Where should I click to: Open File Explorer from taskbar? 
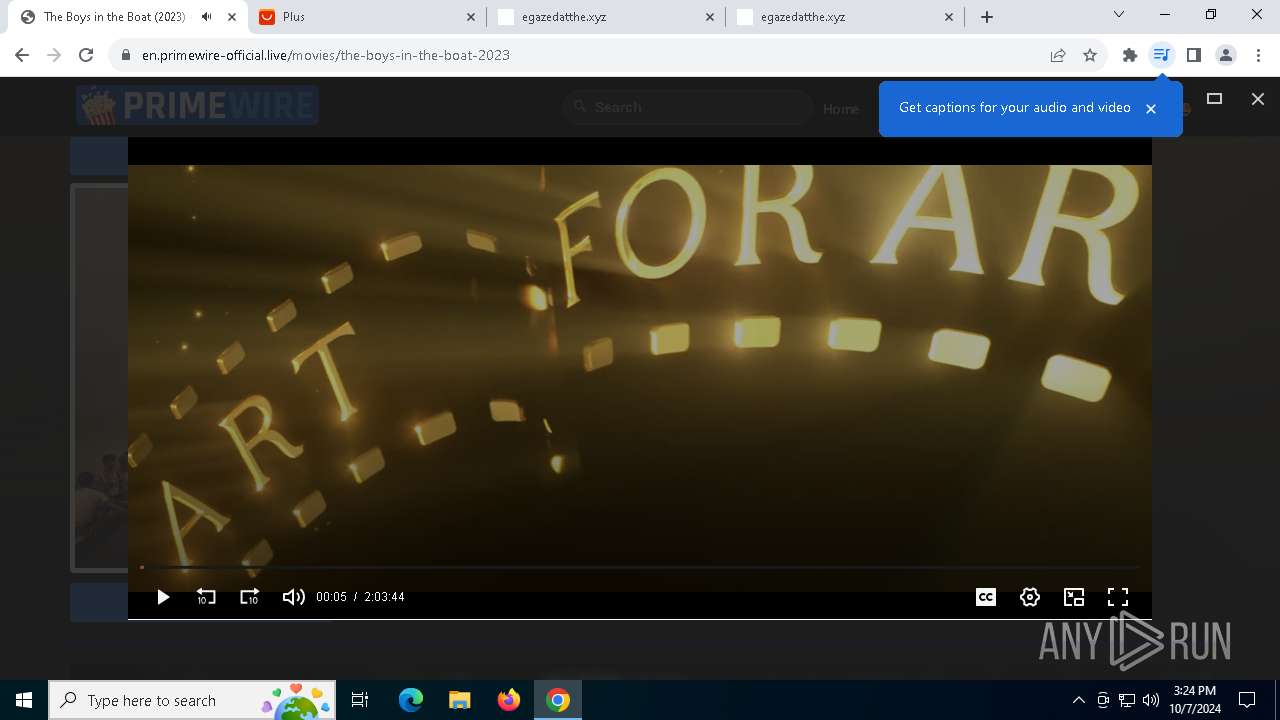pyautogui.click(x=460, y=700)
